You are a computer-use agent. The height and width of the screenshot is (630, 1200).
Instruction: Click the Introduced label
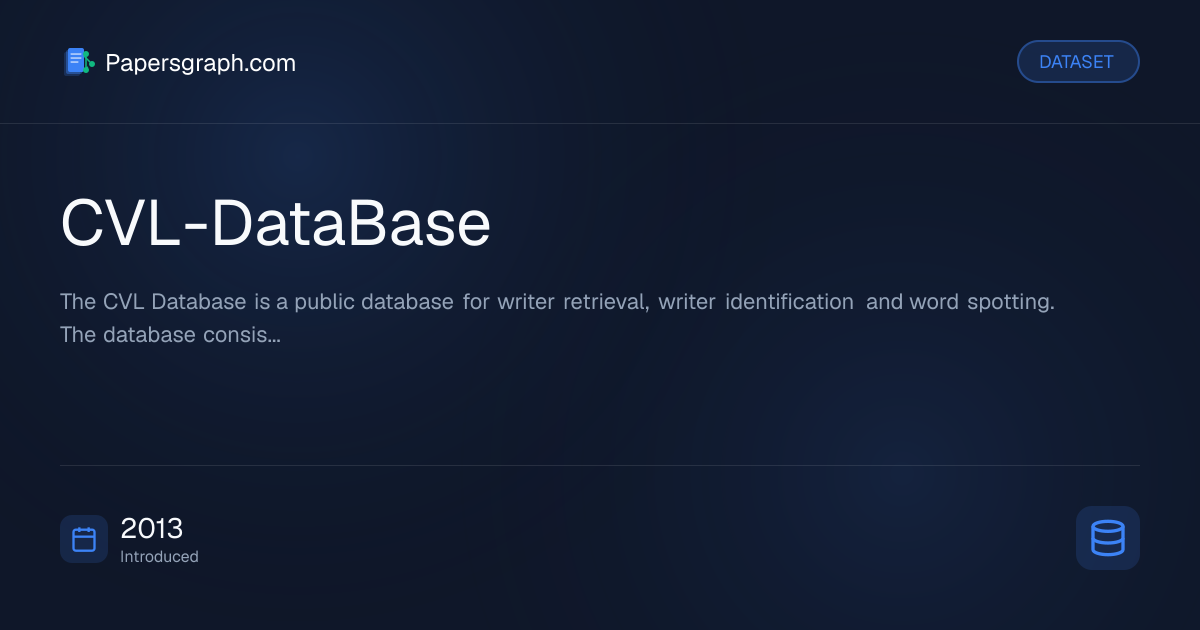click(159, 557)
